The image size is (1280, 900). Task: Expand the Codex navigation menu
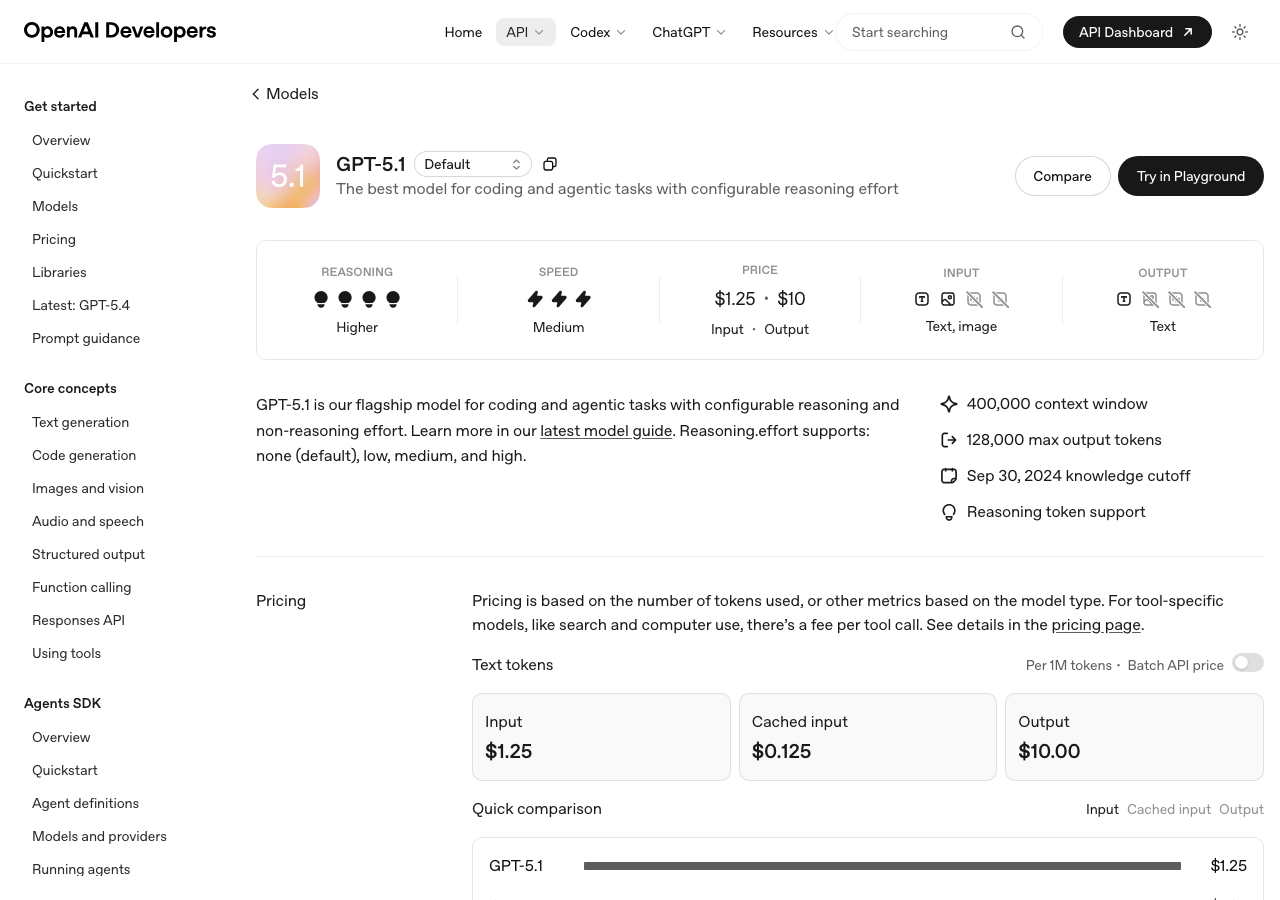click(598, 32)
